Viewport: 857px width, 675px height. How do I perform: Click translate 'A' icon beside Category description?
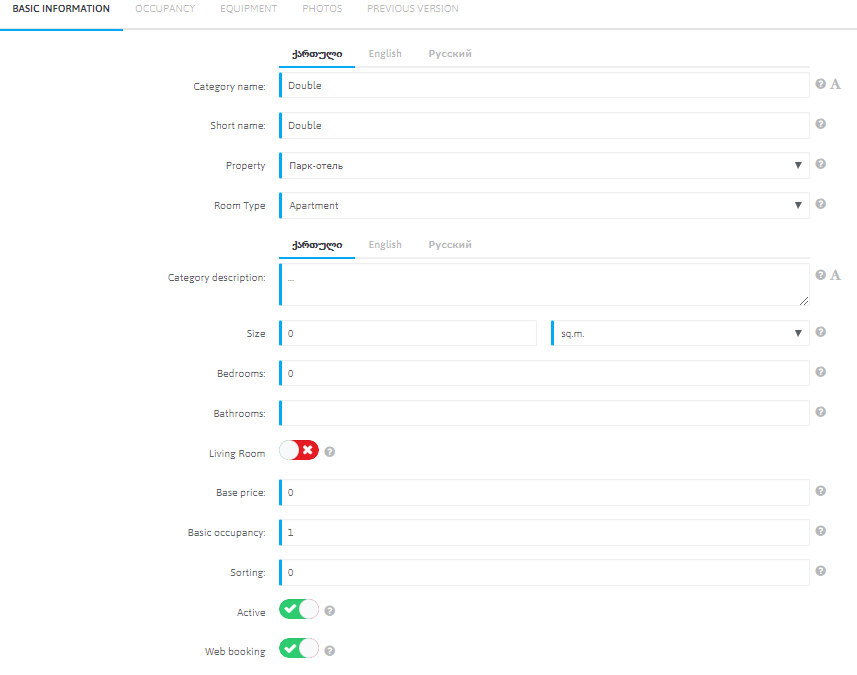pos(835,275)
